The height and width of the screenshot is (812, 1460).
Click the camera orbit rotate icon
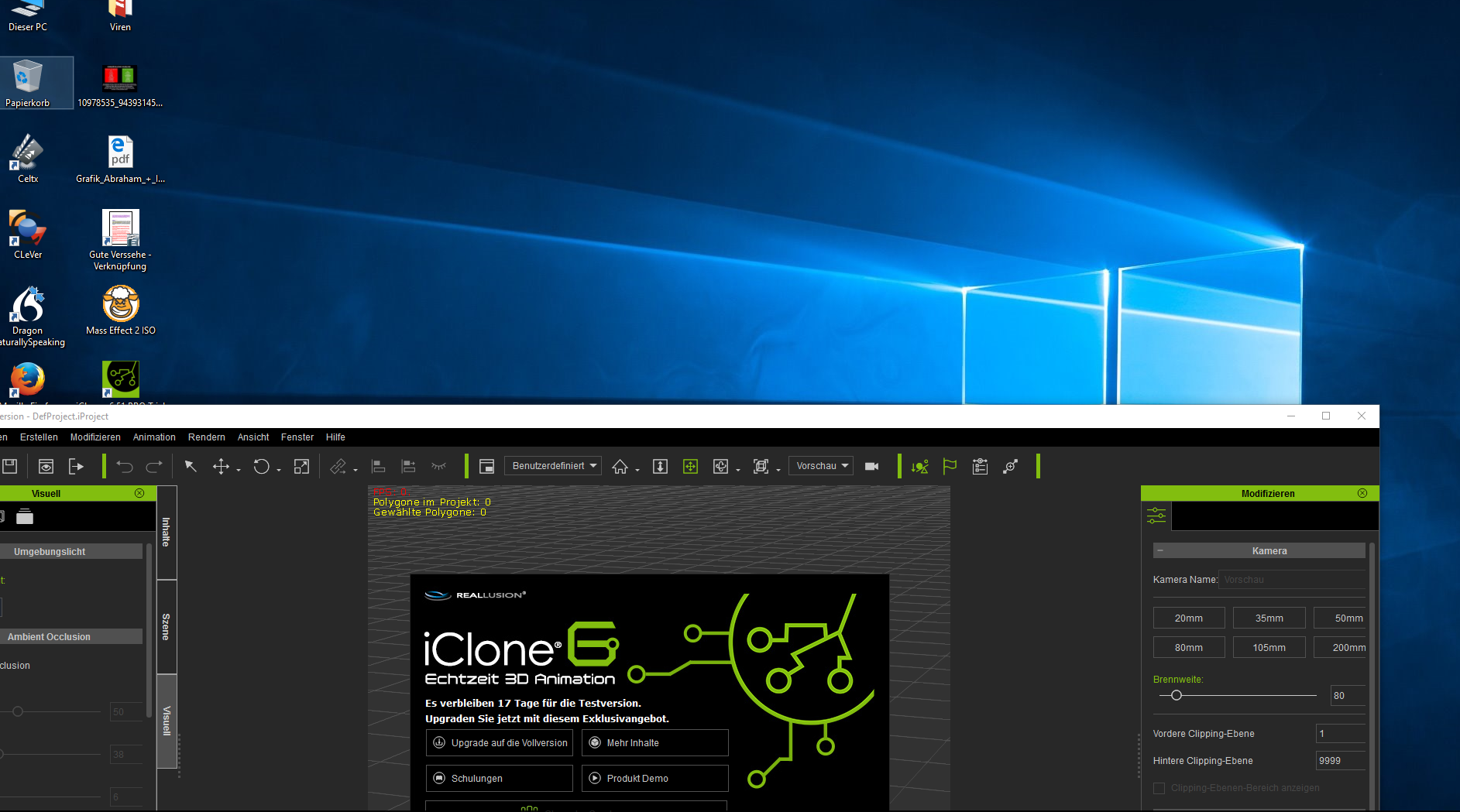click(720, 466)
